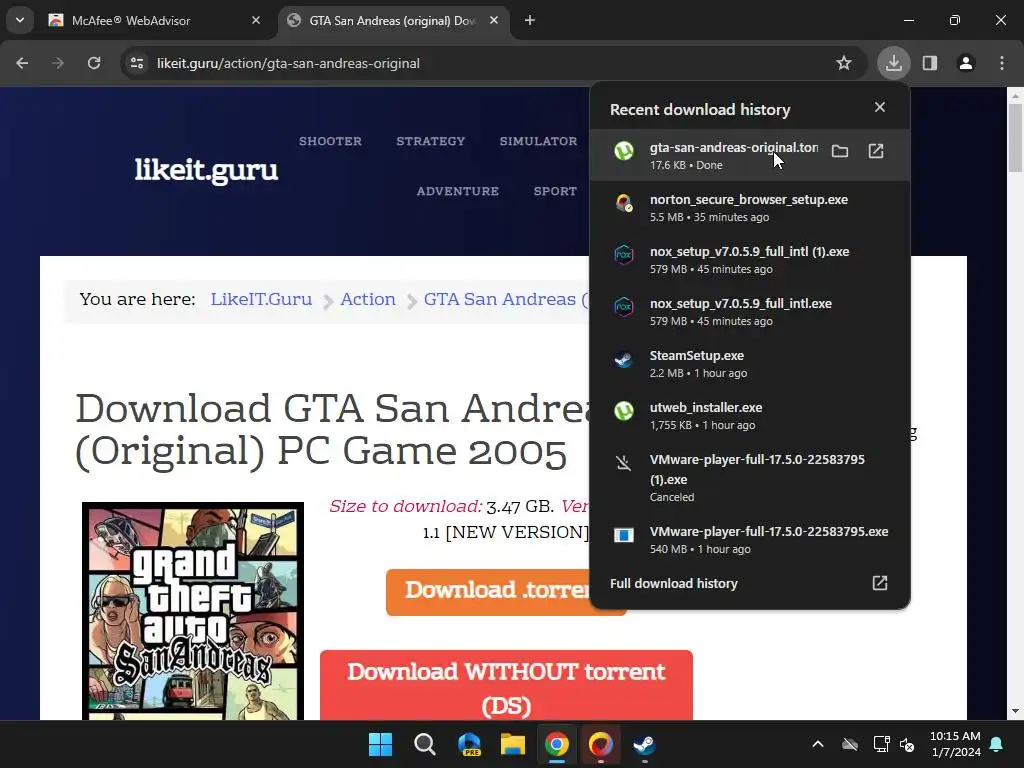Open Full download history external link icon
This screenshot has width=1024, height=768.
[x=880, y=583]
